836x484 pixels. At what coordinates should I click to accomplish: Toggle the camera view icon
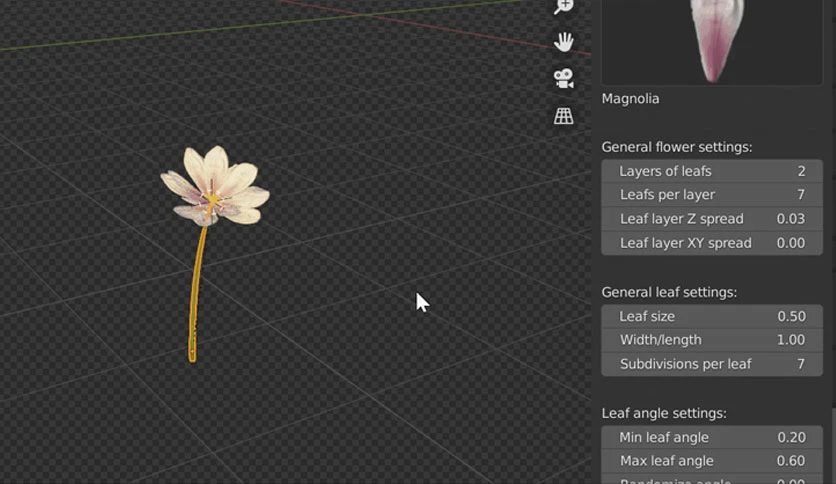(x=564, y=78)
